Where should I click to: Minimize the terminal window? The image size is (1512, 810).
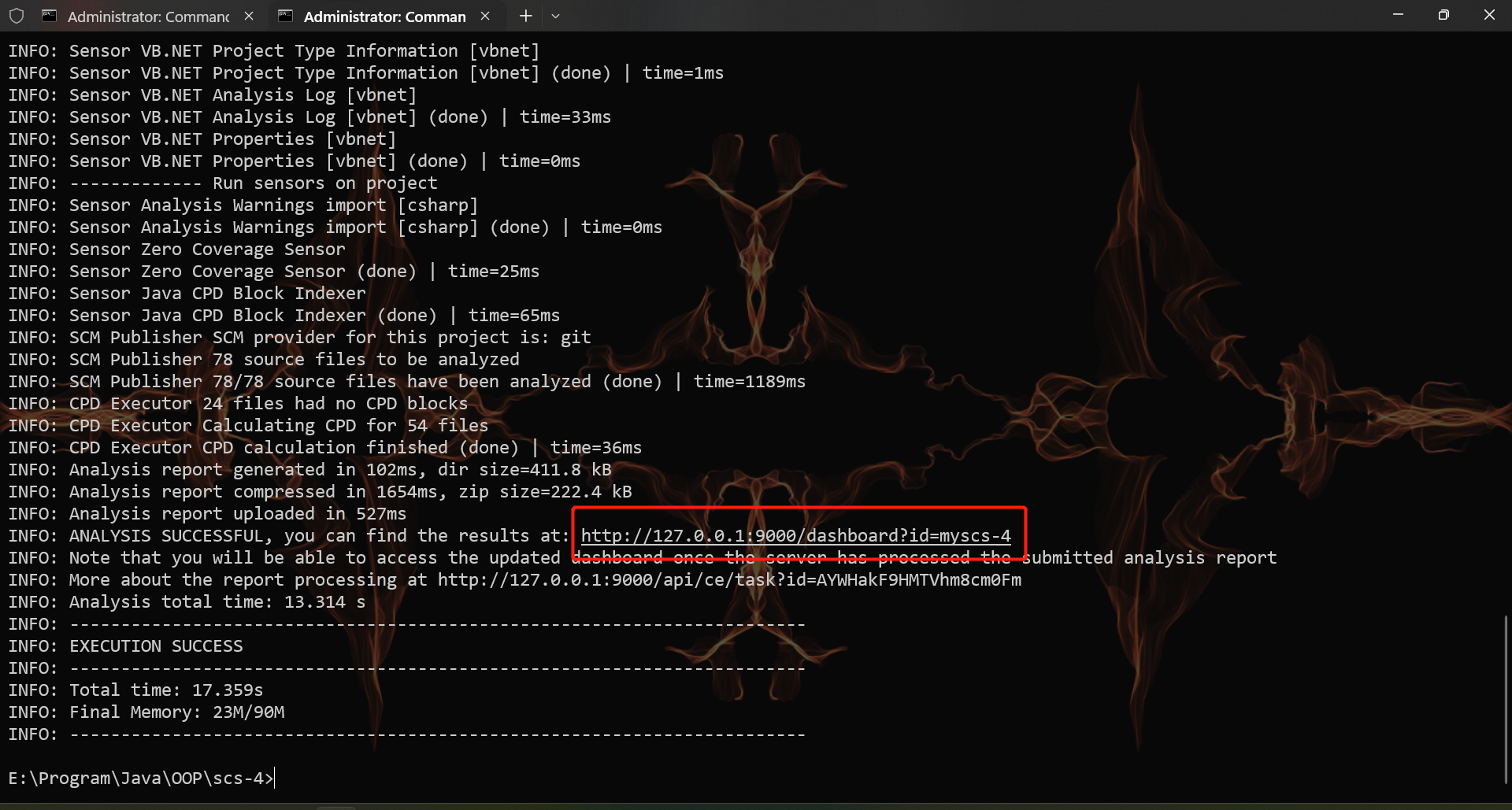coord(1398,15)
